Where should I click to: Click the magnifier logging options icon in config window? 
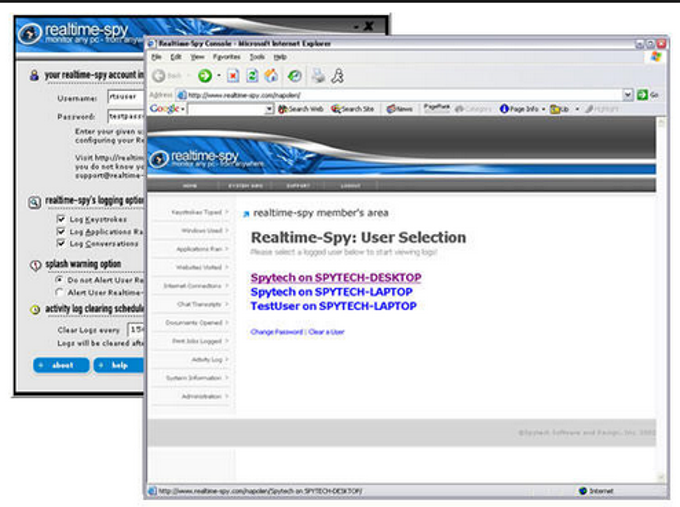pyautogui.click(x=35, y=202)
